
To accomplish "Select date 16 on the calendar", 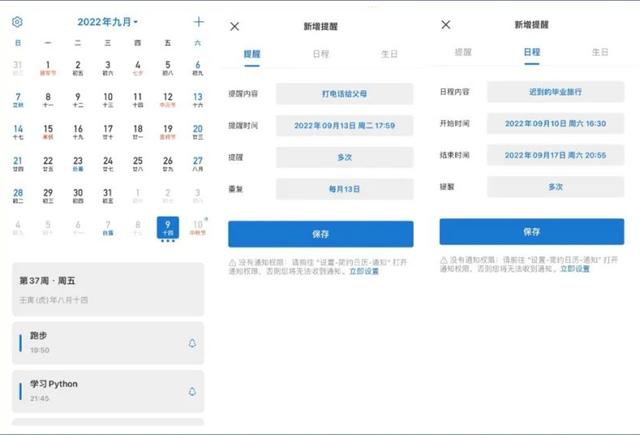I will [x=78, y=132].
